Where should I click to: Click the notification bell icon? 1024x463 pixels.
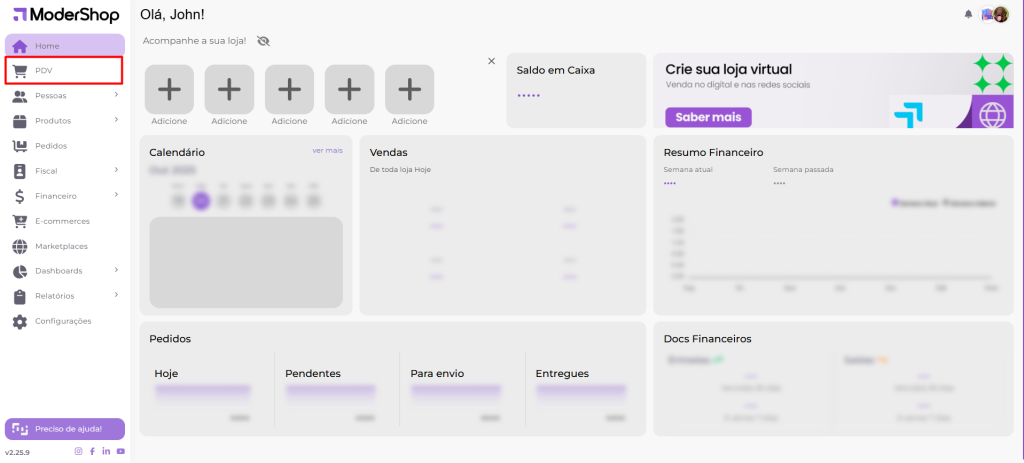(968, 15)
